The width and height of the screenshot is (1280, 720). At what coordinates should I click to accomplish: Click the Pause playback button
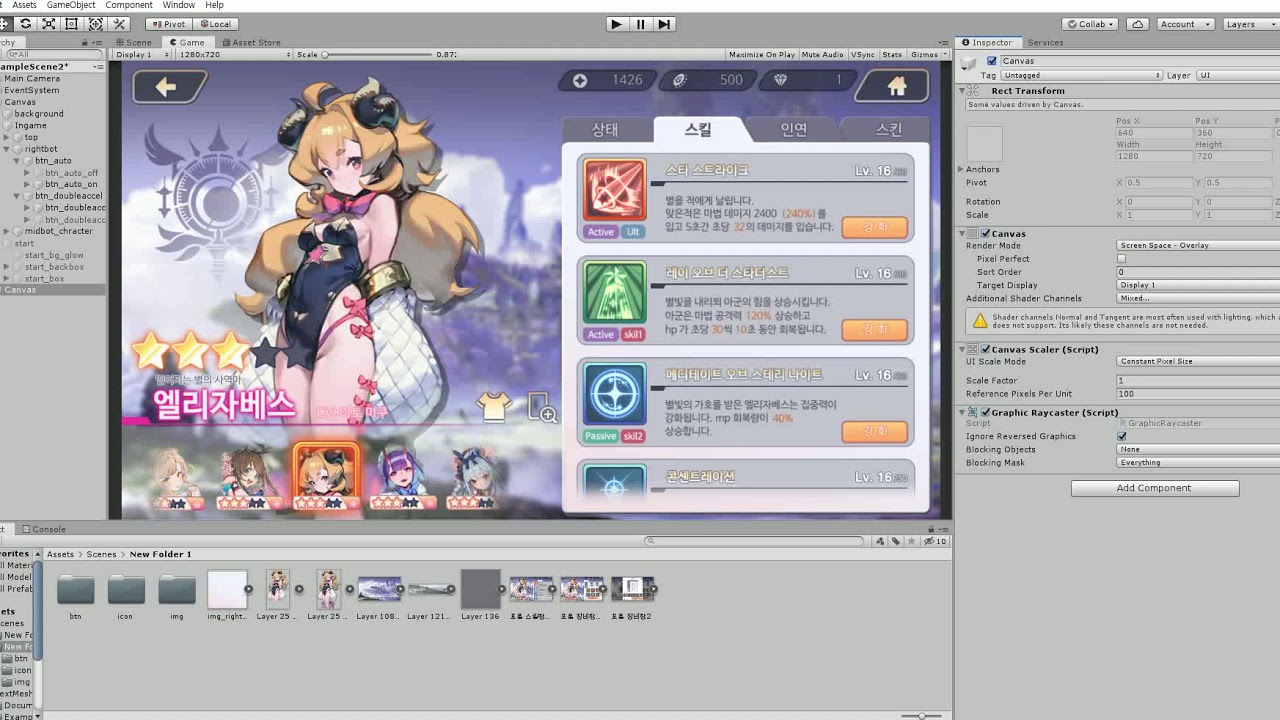[x=640, y=24]
